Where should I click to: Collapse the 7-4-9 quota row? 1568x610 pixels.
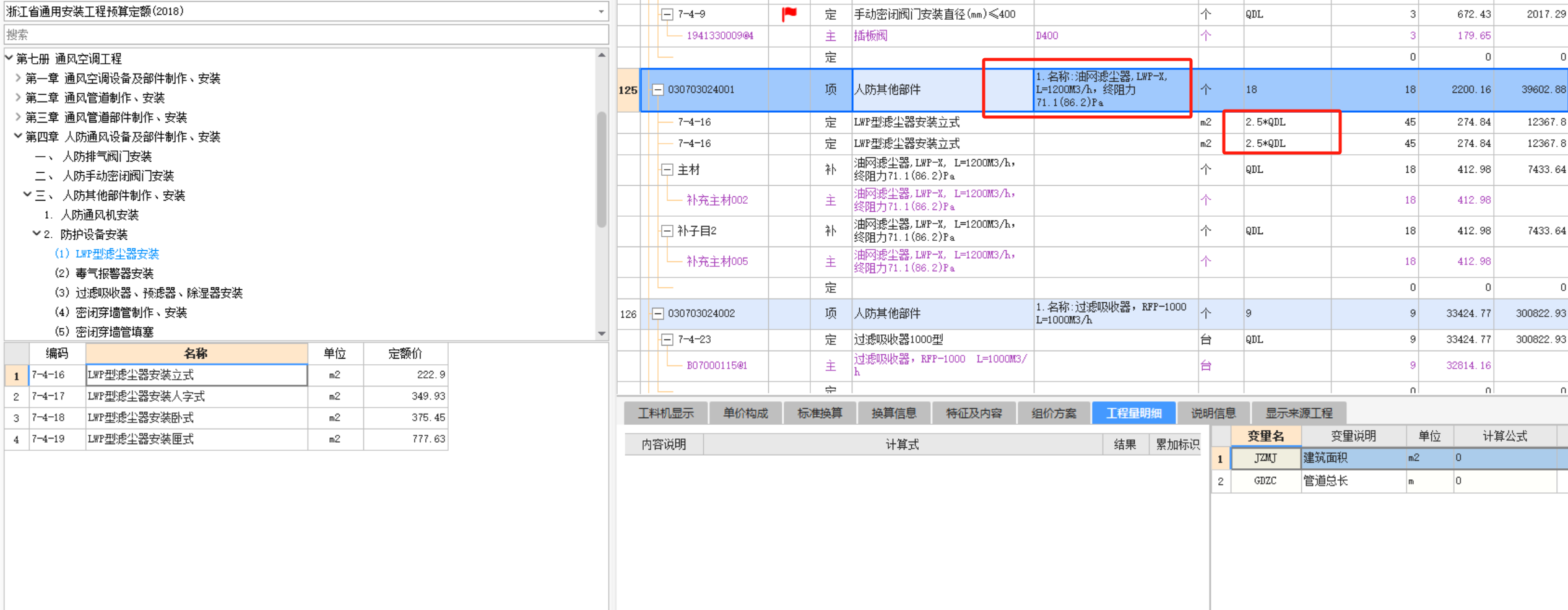point(667,14)
